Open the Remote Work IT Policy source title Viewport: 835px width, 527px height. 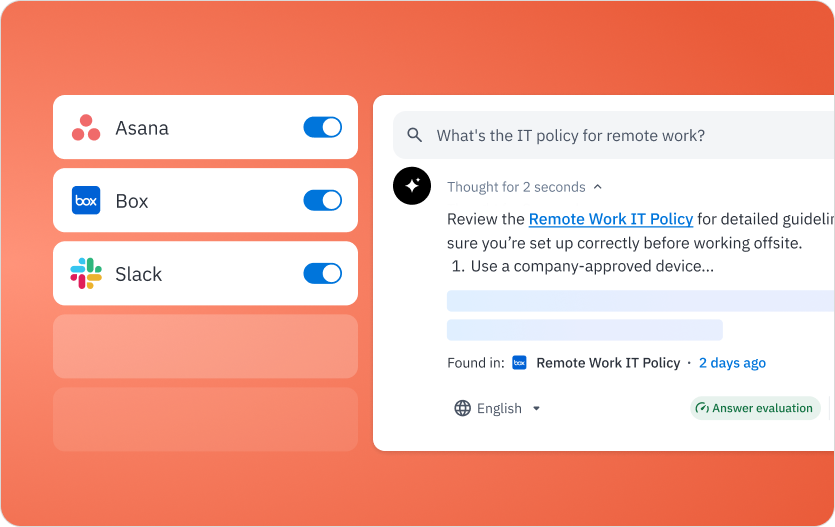[608, 363]
